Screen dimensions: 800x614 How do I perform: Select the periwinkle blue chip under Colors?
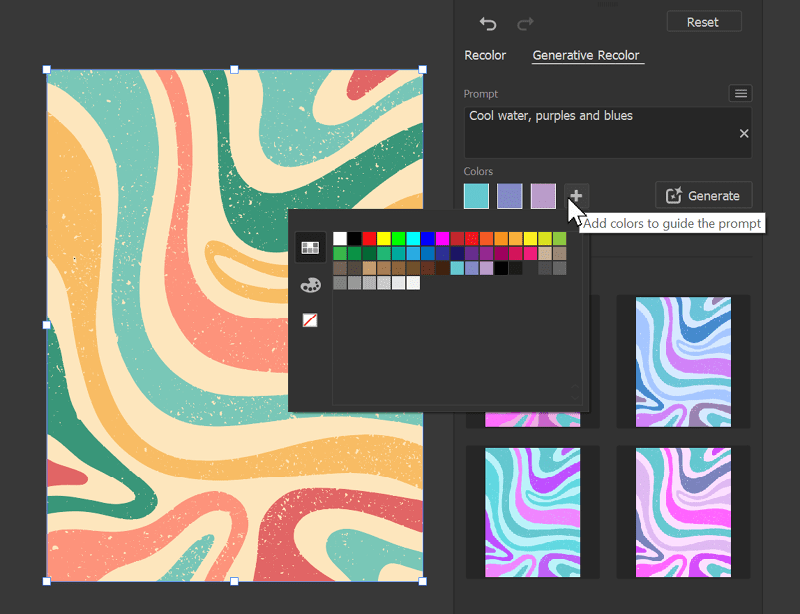pyautogui.click(x=510, y=196)
